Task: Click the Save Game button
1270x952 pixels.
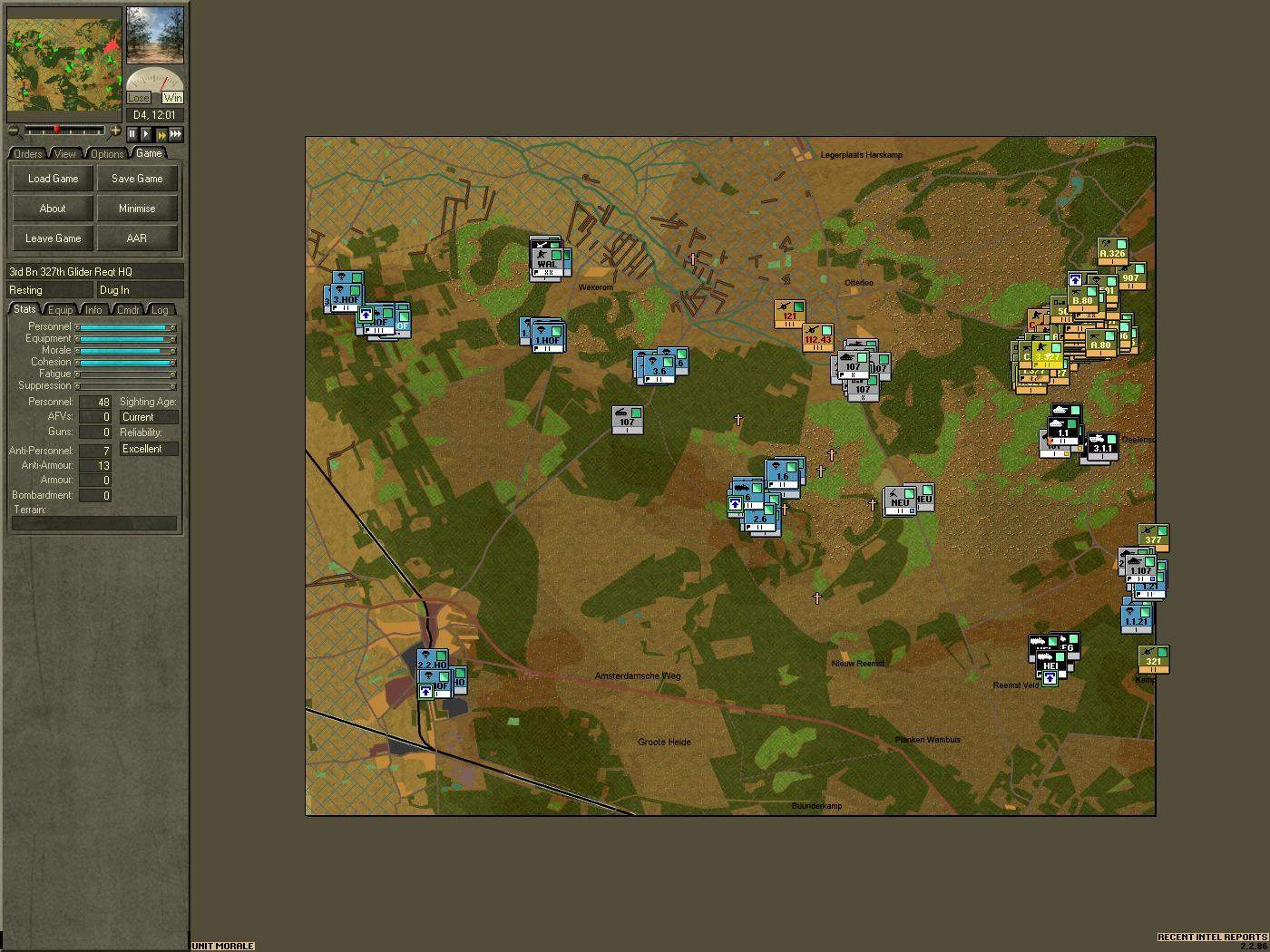Action: click(x=137, y=179)
